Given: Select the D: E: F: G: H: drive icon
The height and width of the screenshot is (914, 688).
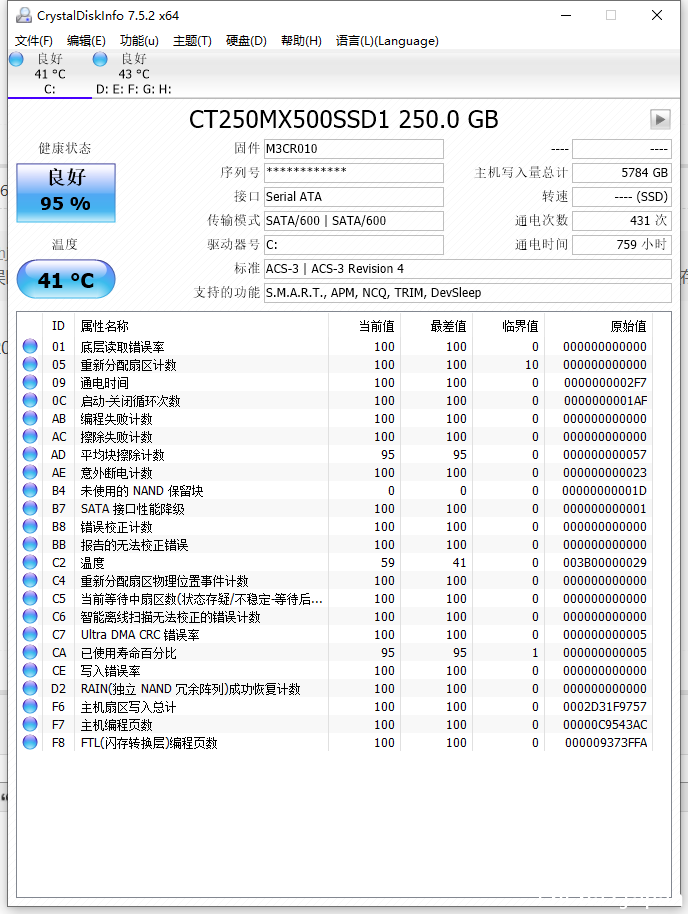Looking at the screenshot, I should pyautogui.click(x=100, y=59).
